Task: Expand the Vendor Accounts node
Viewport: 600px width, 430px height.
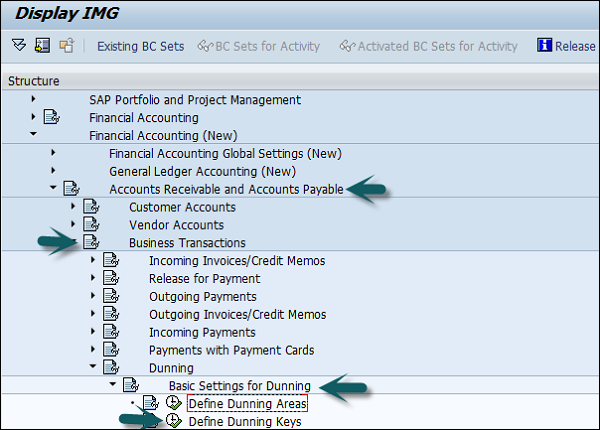Action: point(73,225)
